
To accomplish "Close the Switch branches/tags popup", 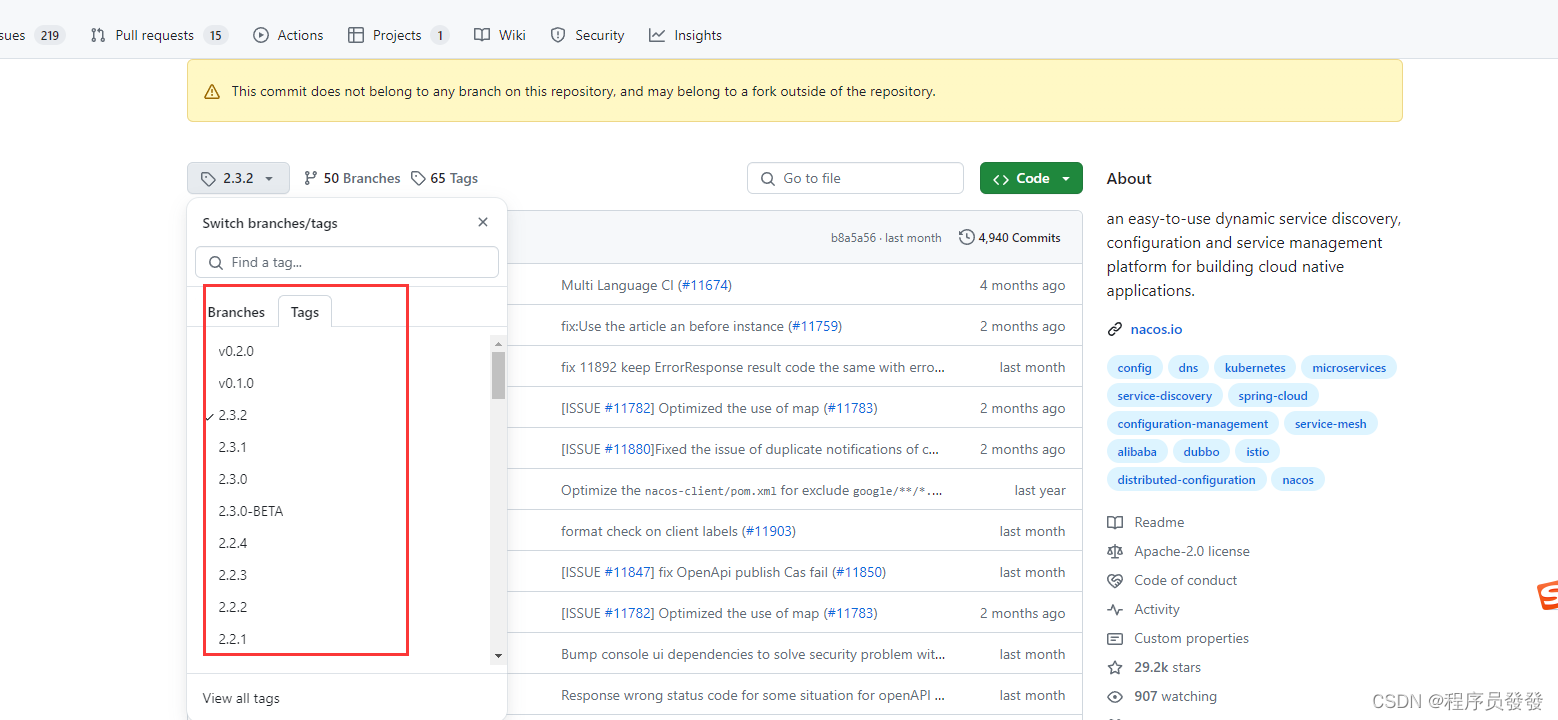I will (x=483, y=222).
